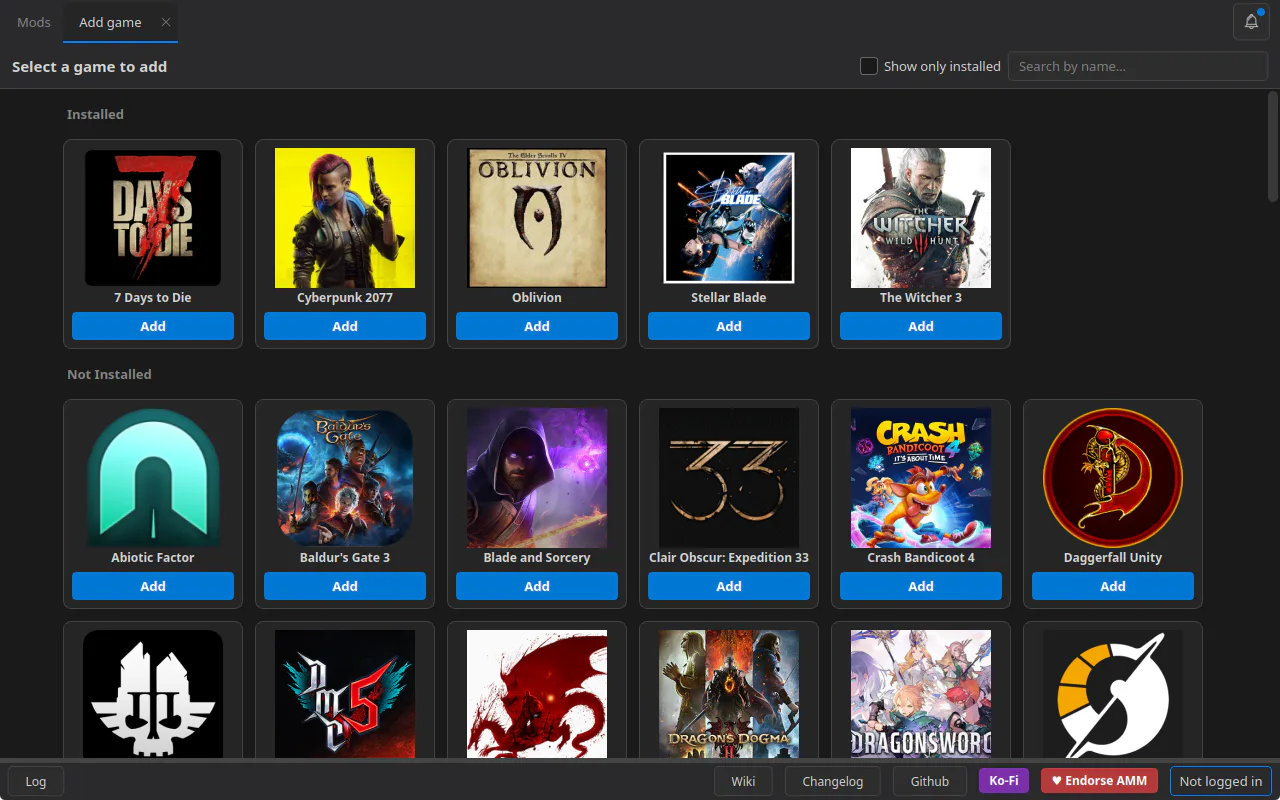Image resolution: width=1280 pixels, height=800 pixels.
Task: Click the Endorse AMM button
Action: pos(1099,781)
